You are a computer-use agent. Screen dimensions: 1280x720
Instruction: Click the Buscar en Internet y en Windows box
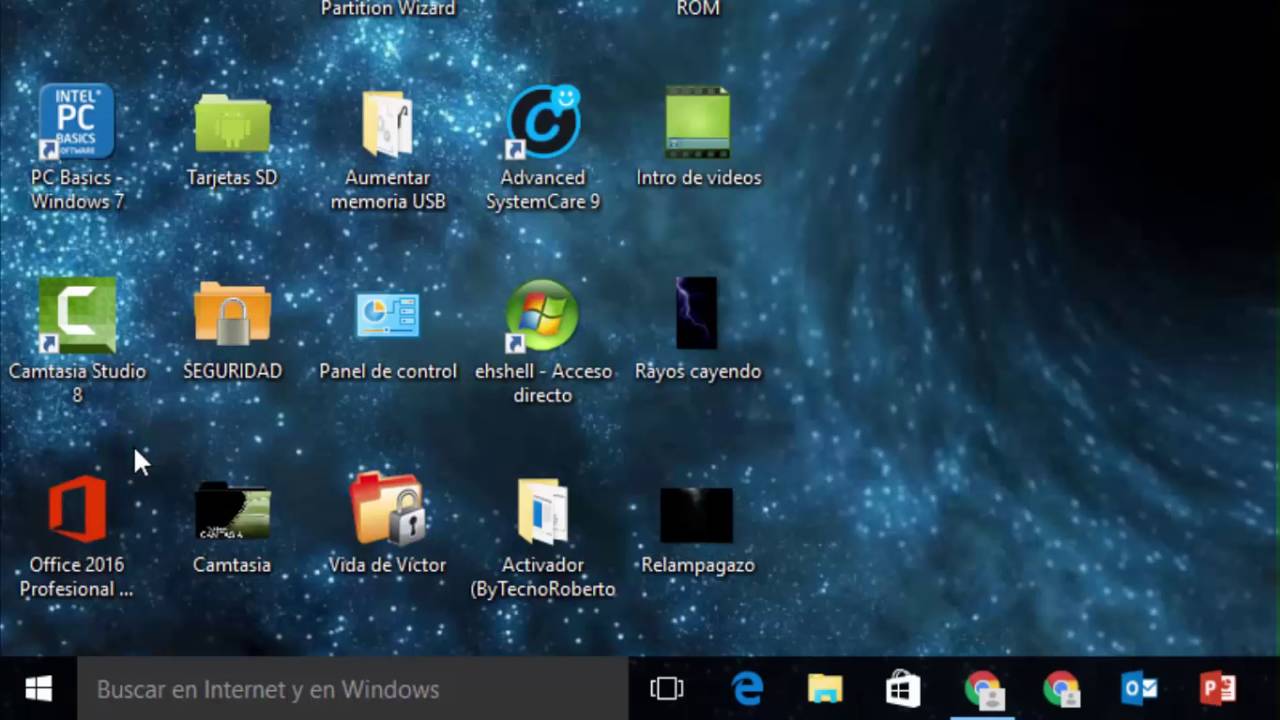(352, 689)
